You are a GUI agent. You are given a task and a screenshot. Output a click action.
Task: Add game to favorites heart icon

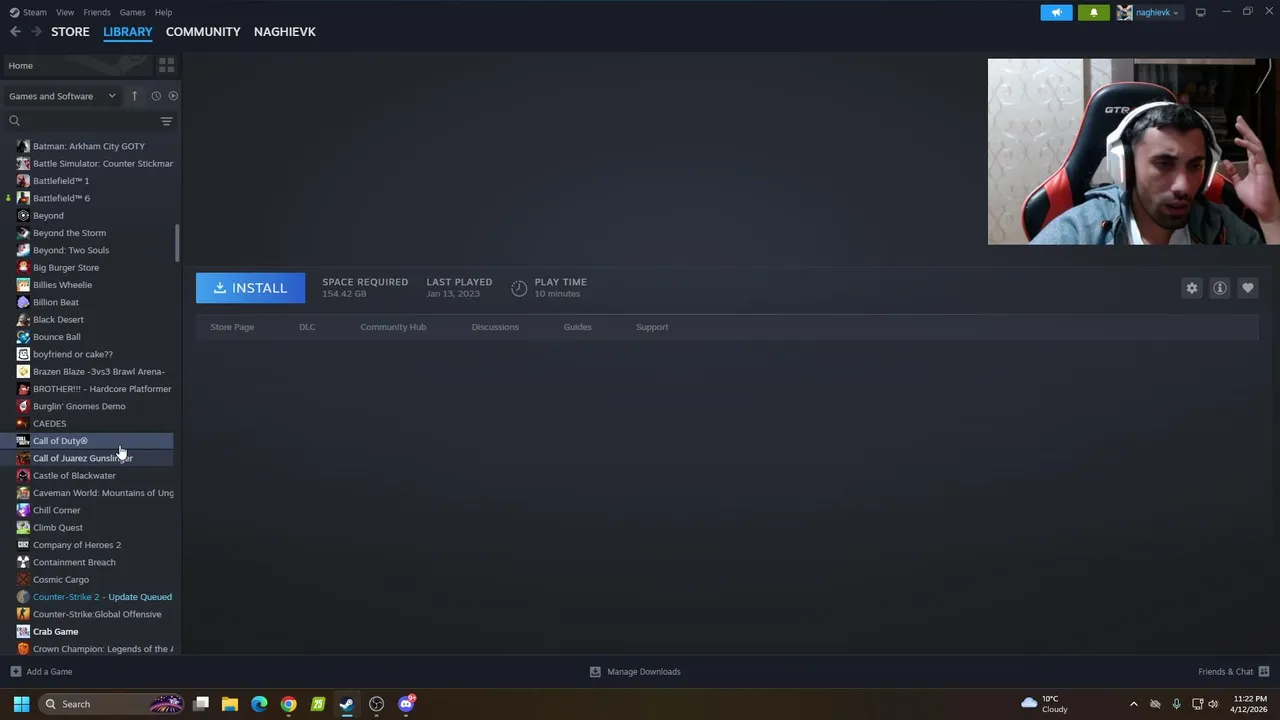point(1248,288)
